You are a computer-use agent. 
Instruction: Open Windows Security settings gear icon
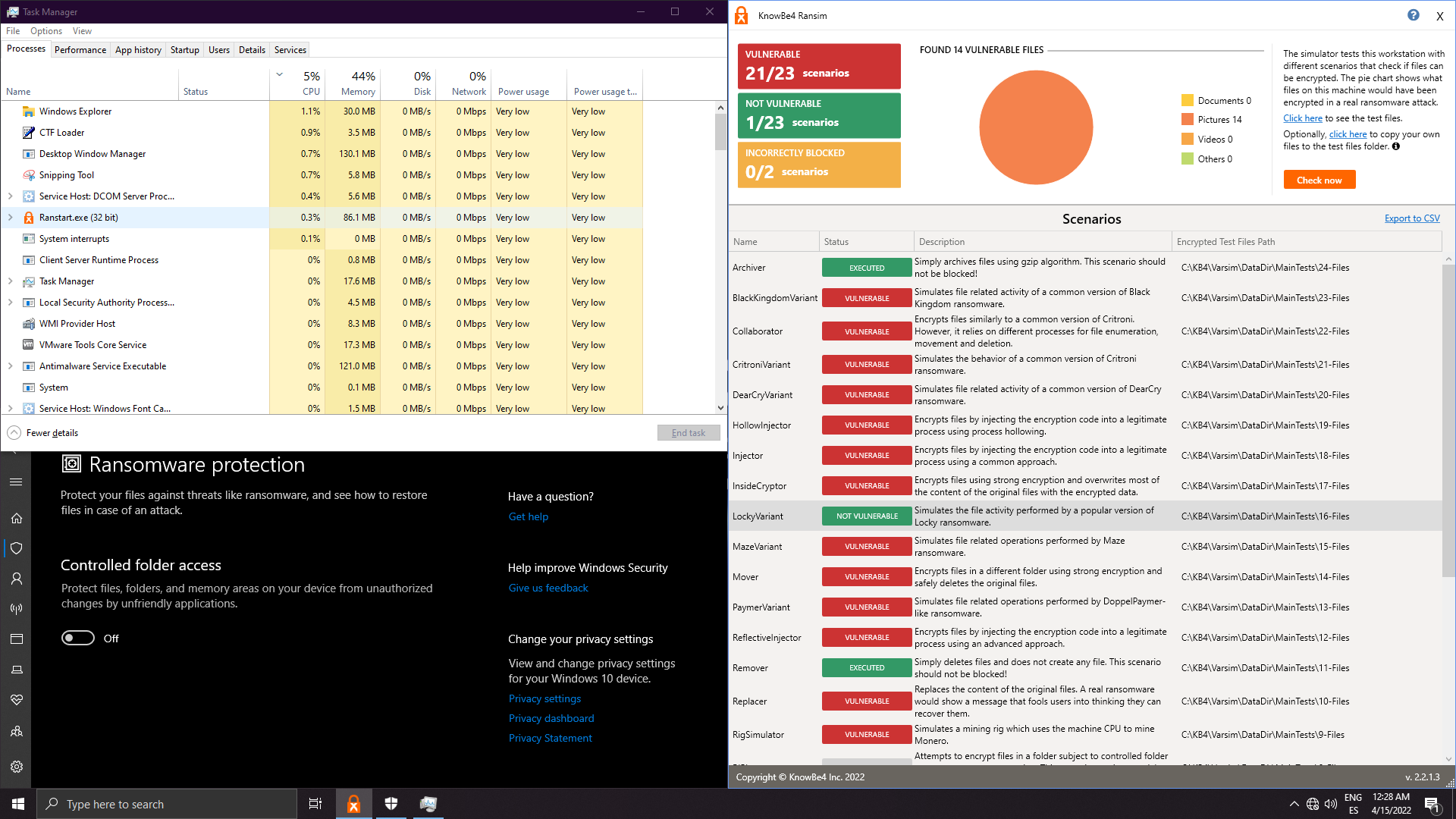pos(17,767)
